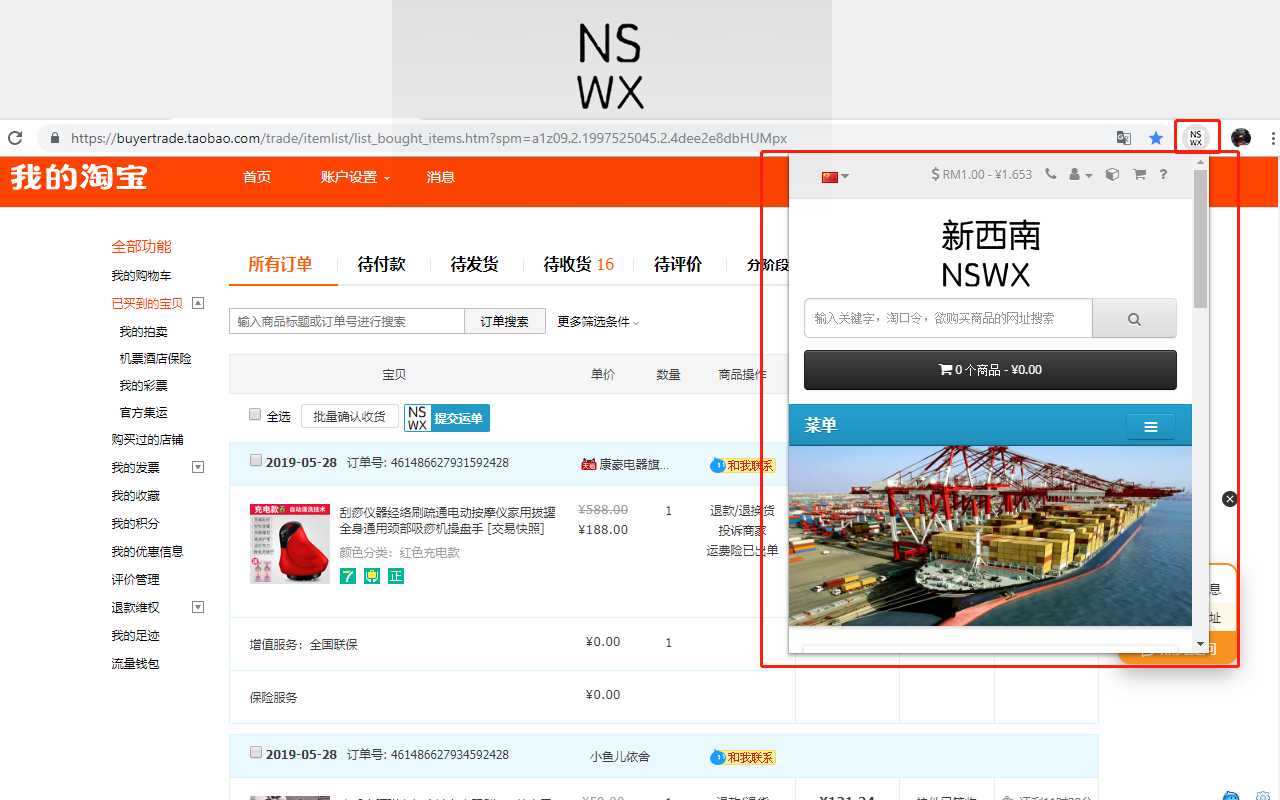1280x800 pixels.
Task: Click the magnifier search button in the NSWX popup
Action: coord(1134,319)
